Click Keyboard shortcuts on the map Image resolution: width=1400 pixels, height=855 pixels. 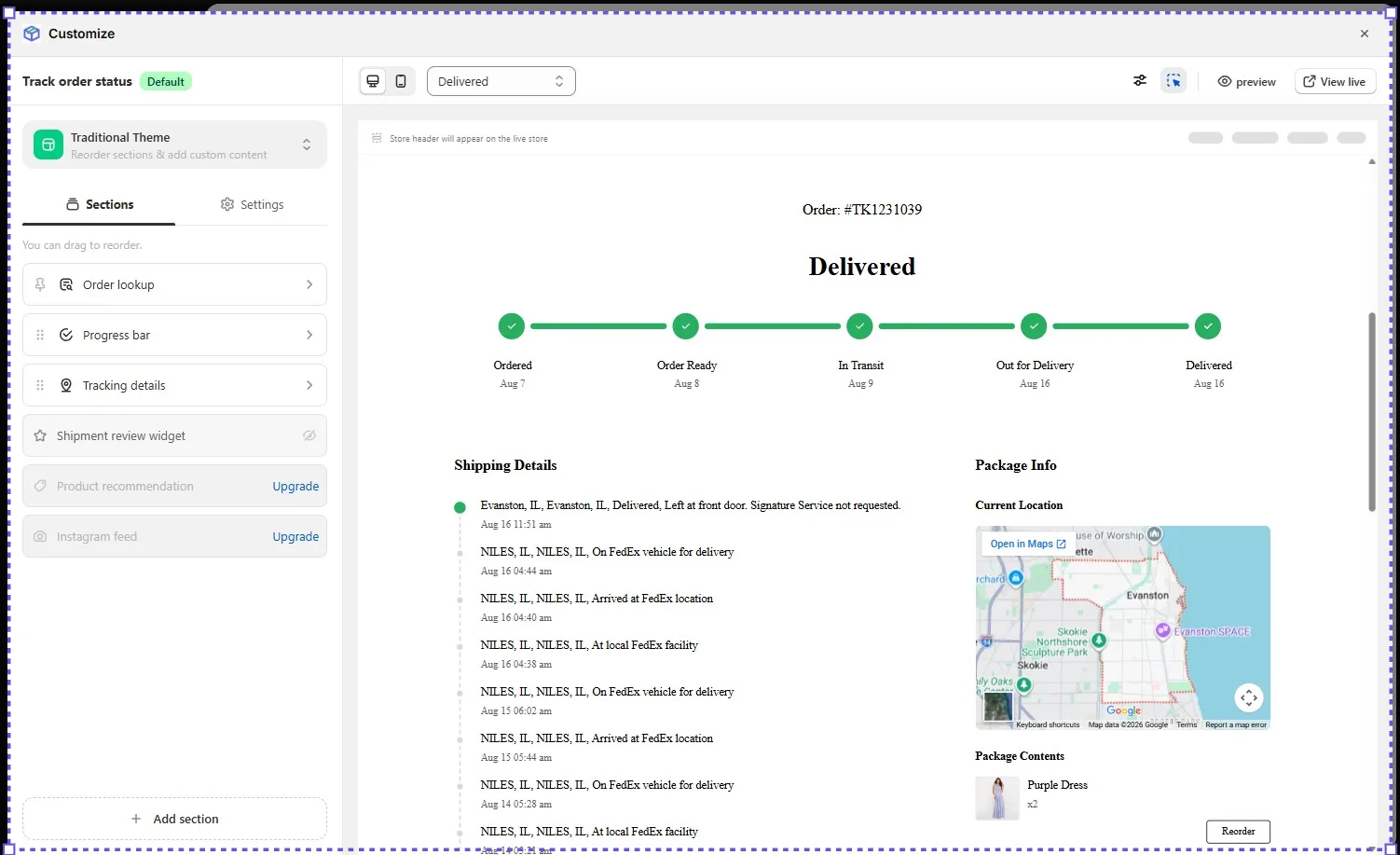click(1048, 724)
